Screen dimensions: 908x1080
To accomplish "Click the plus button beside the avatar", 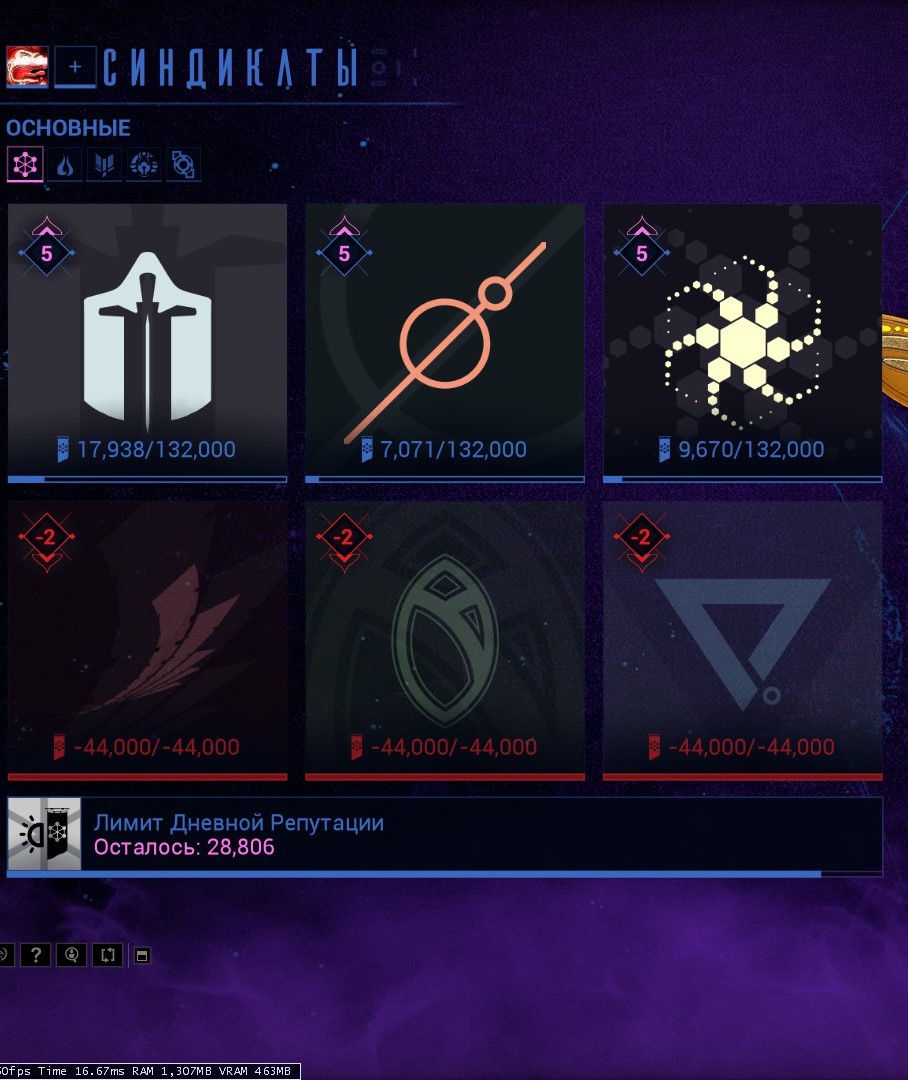I will tap(75, 67).
